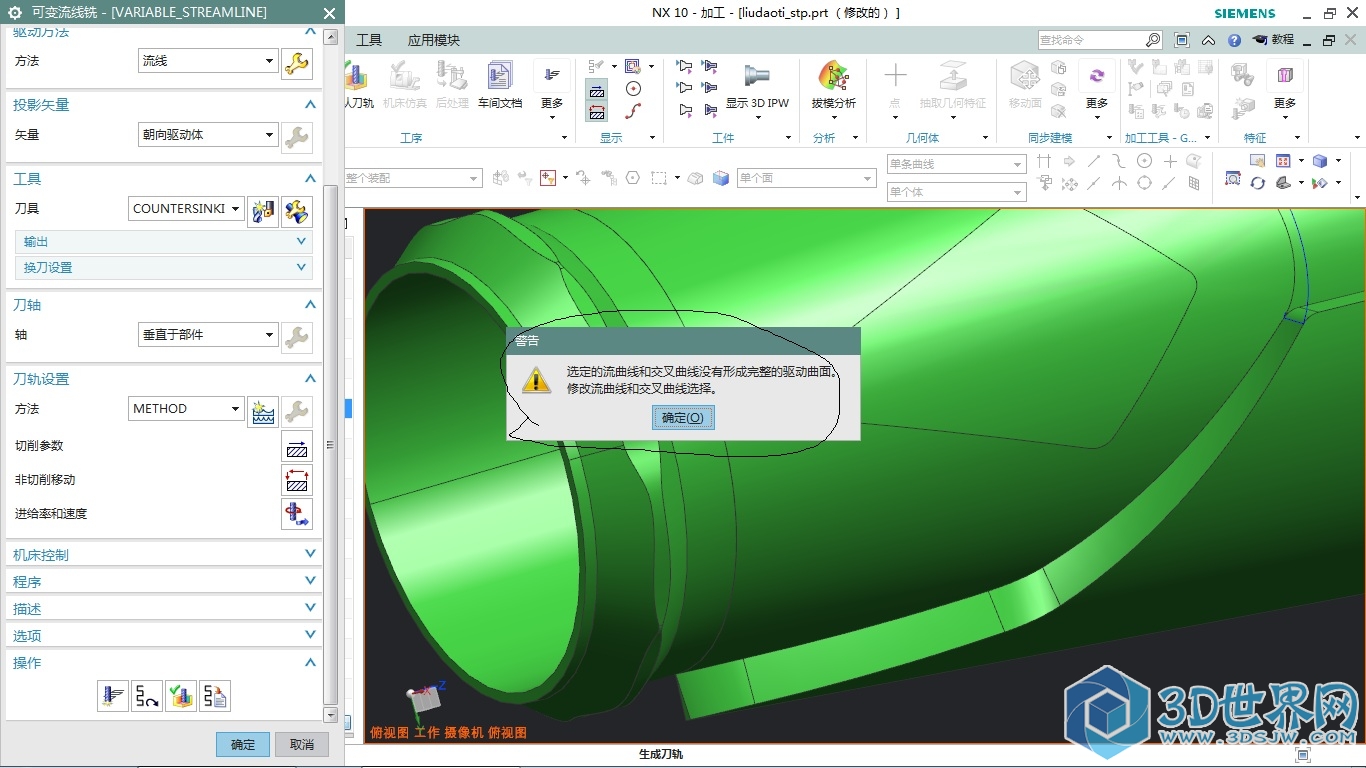
Task: Click 抽取几何特征 extract geometry icon
Action: (x=953, y=85)
